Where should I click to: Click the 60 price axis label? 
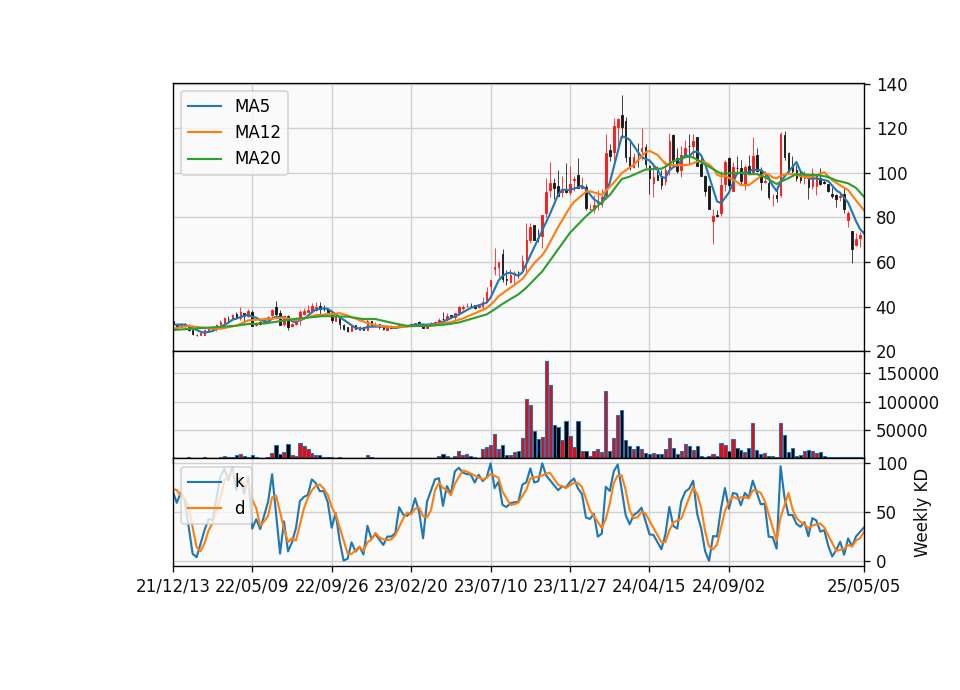point(887,263)
